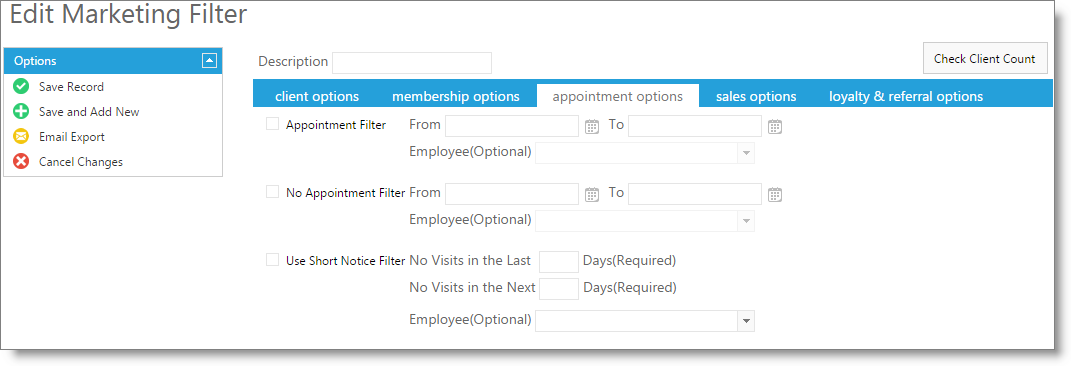Image resolution: width=1071 pixels, height=366 pixels.
Task: Open calendar for No Appointment Filter From date
Action: click(x=592, y=195)
